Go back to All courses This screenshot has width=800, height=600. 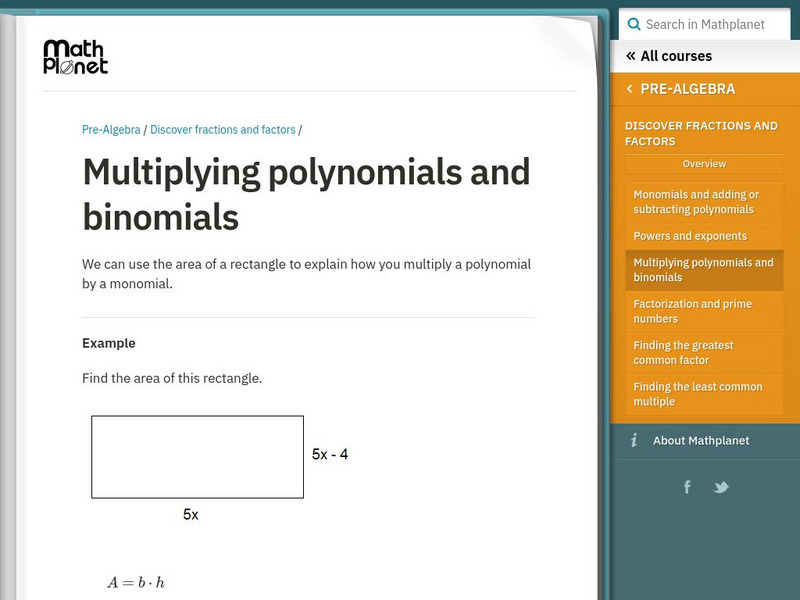pos(676,56)
